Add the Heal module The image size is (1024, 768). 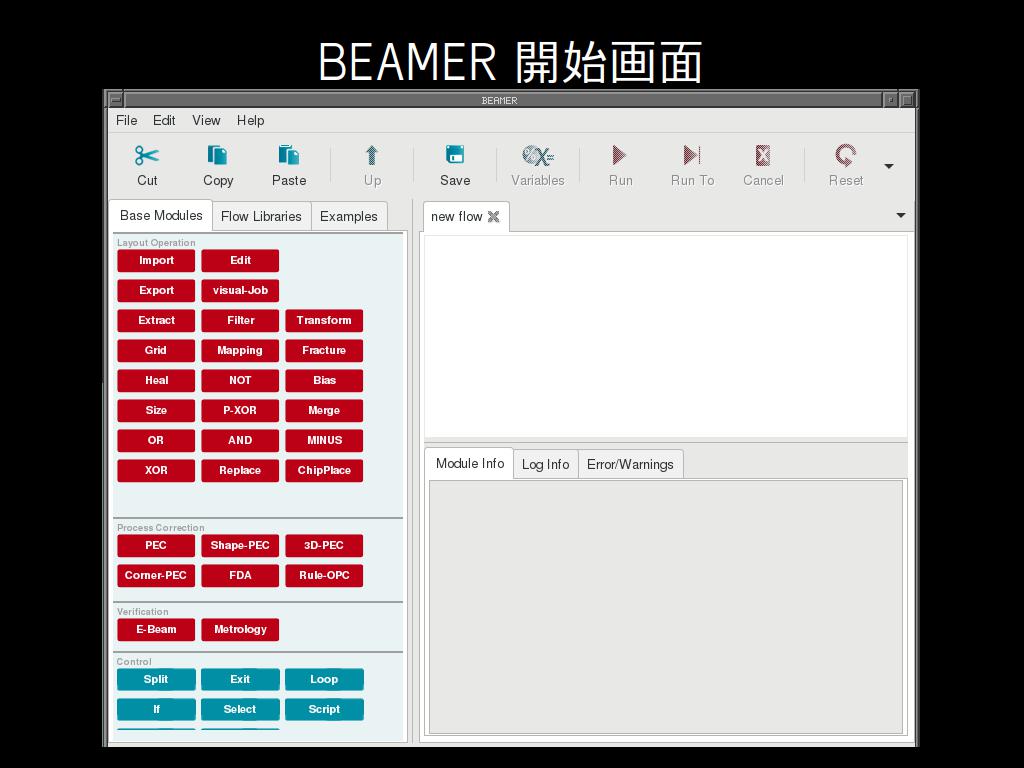coord(156,381)
